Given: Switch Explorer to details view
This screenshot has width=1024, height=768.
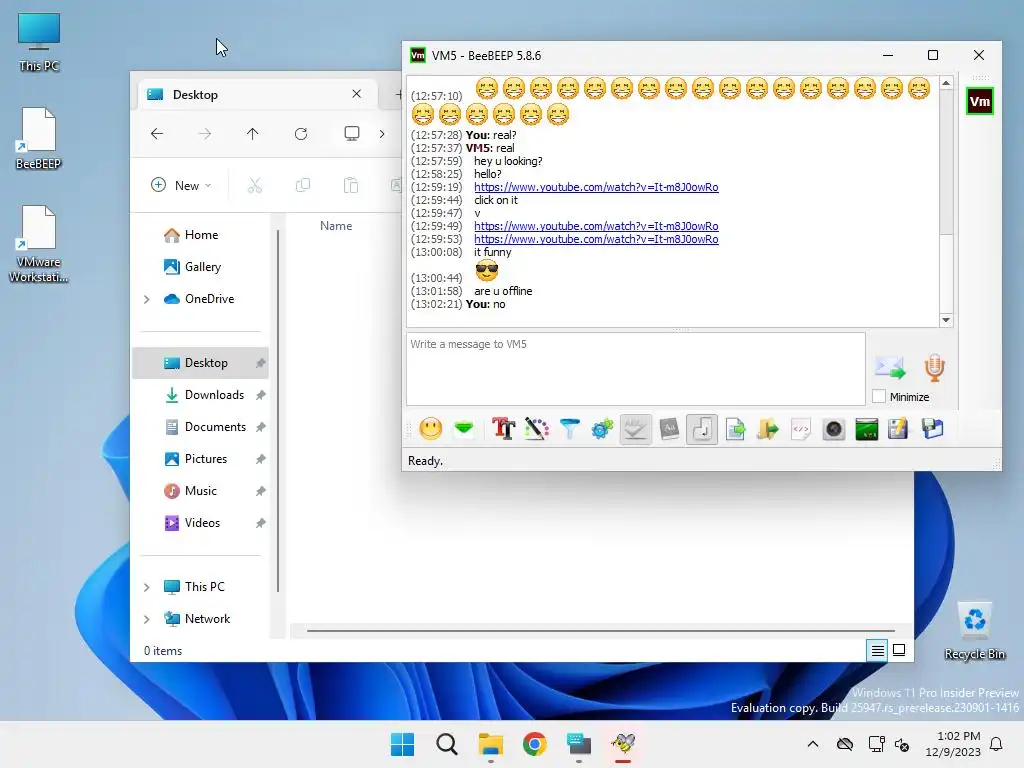Looking at the screenshot, I should (x=877, y=650).
